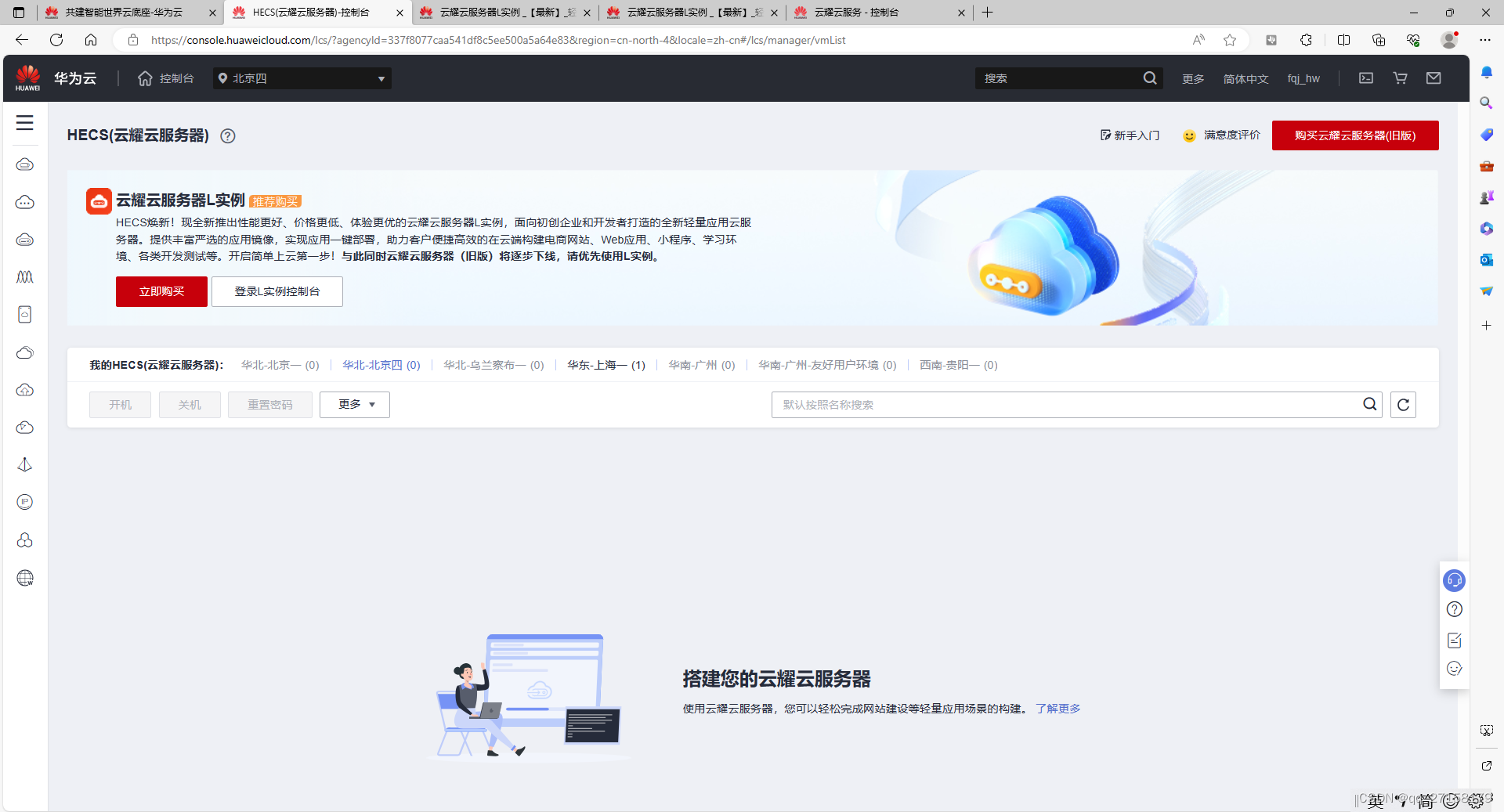
Task: Open the sail-shaped sidebar icon
Action: click(x=25, y=465)
